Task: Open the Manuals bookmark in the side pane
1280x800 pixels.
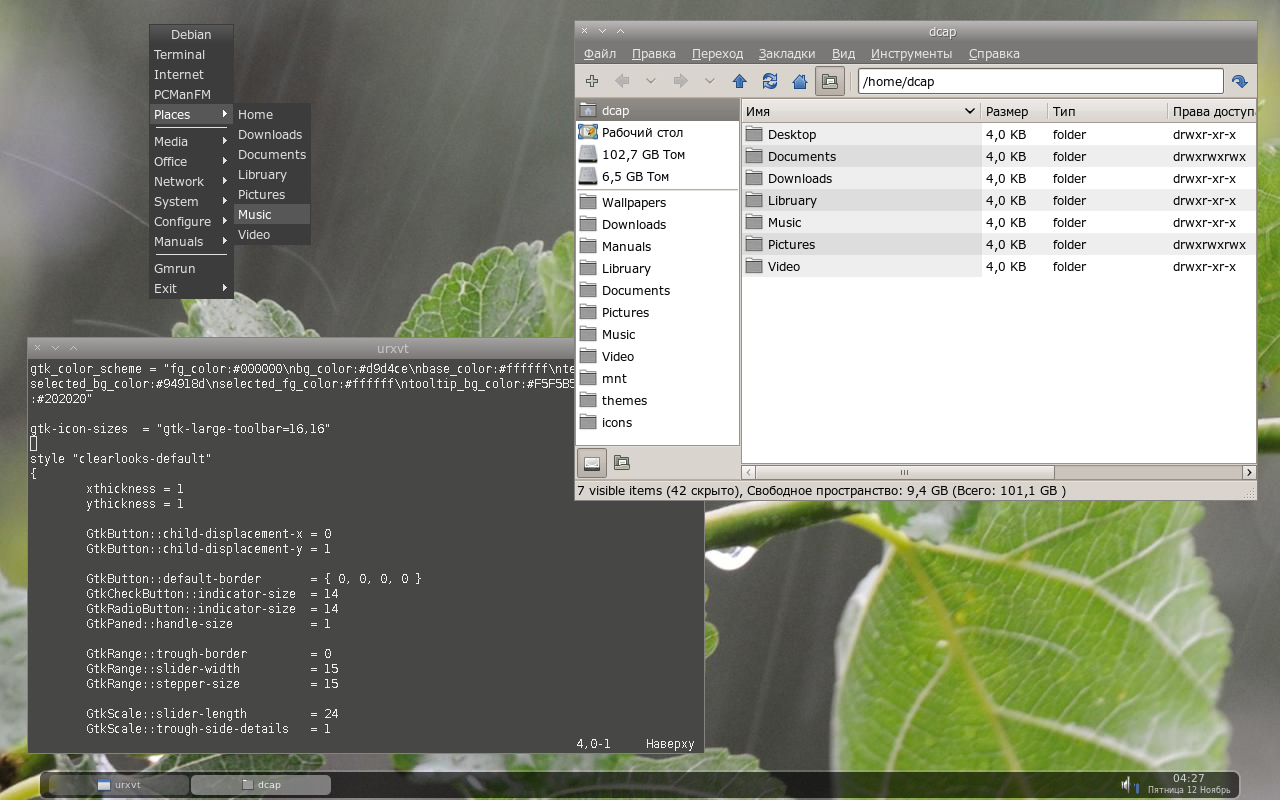Action: coord(658,246)
